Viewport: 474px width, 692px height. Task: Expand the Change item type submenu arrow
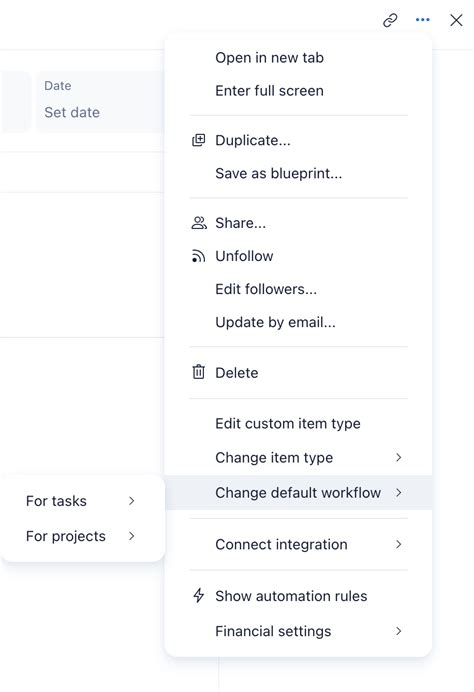coord(399,457)
